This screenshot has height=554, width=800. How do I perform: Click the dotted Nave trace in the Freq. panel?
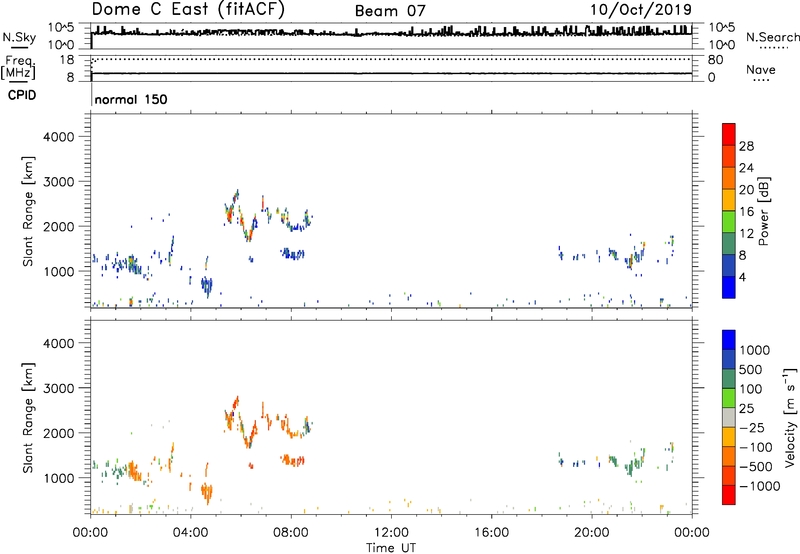click(x=391, y=59)
